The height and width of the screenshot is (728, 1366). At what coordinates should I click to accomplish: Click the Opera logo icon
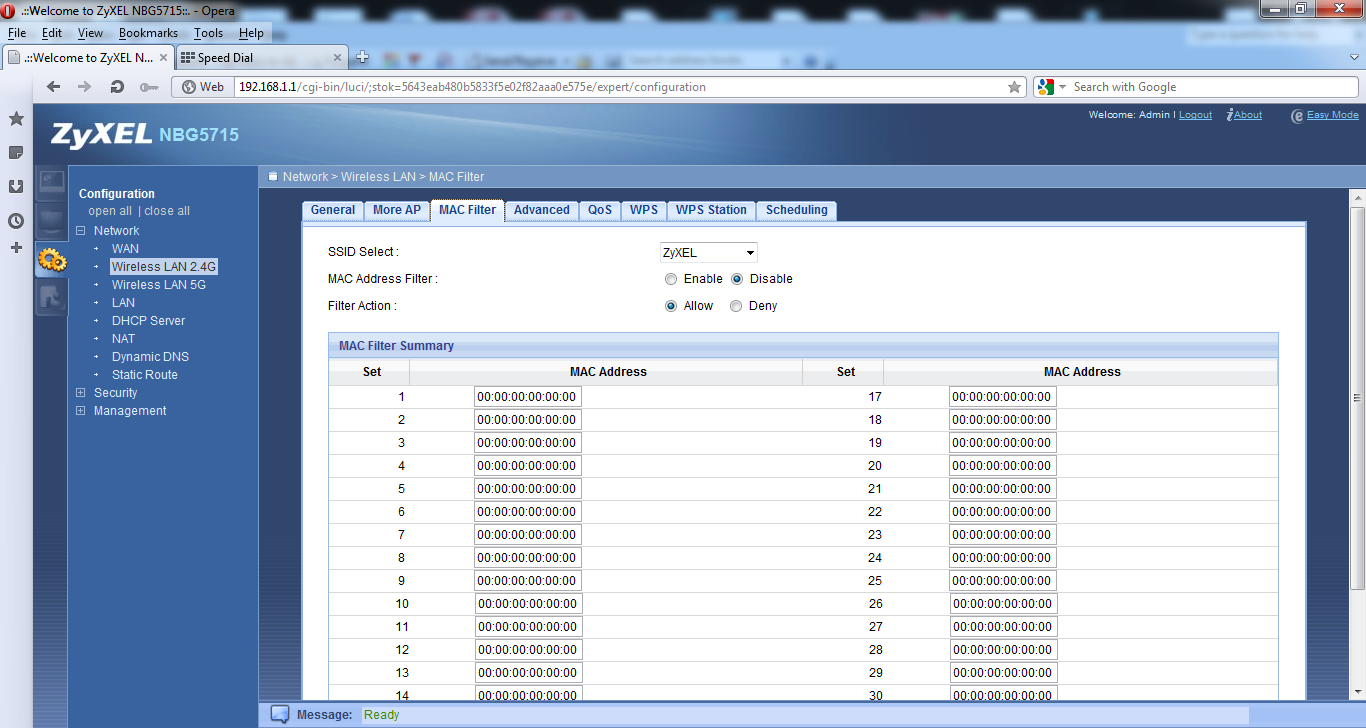coord(9,10)
